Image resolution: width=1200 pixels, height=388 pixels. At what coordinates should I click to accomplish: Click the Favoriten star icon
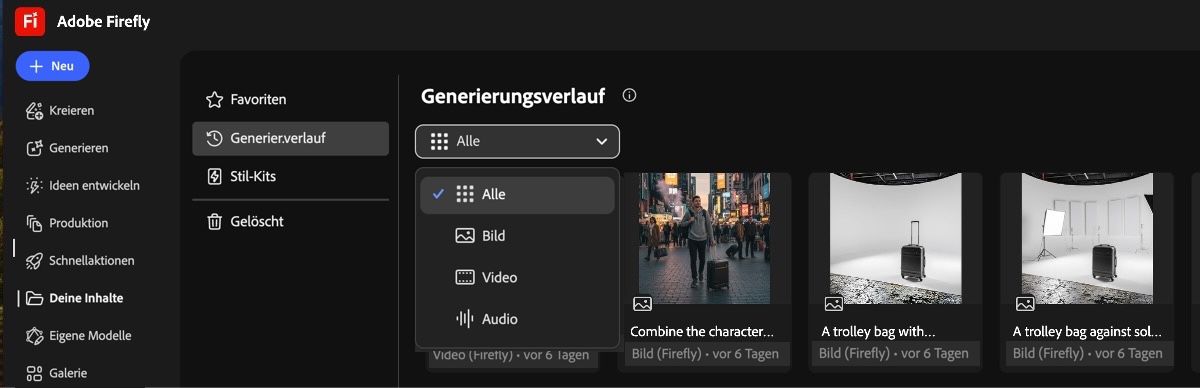point(214,100)
